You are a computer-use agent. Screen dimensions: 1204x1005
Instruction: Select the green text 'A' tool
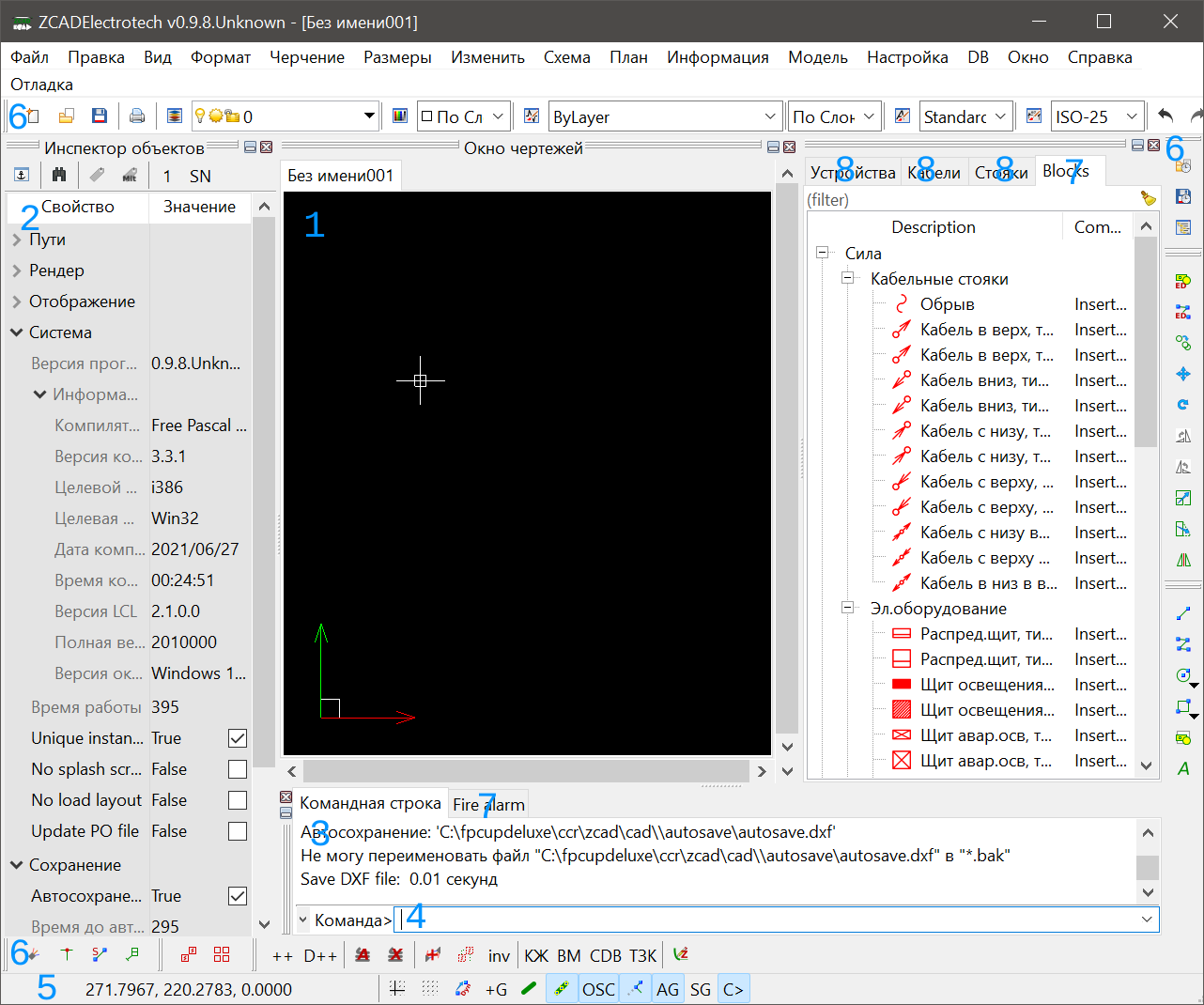tap(1183, 768)
